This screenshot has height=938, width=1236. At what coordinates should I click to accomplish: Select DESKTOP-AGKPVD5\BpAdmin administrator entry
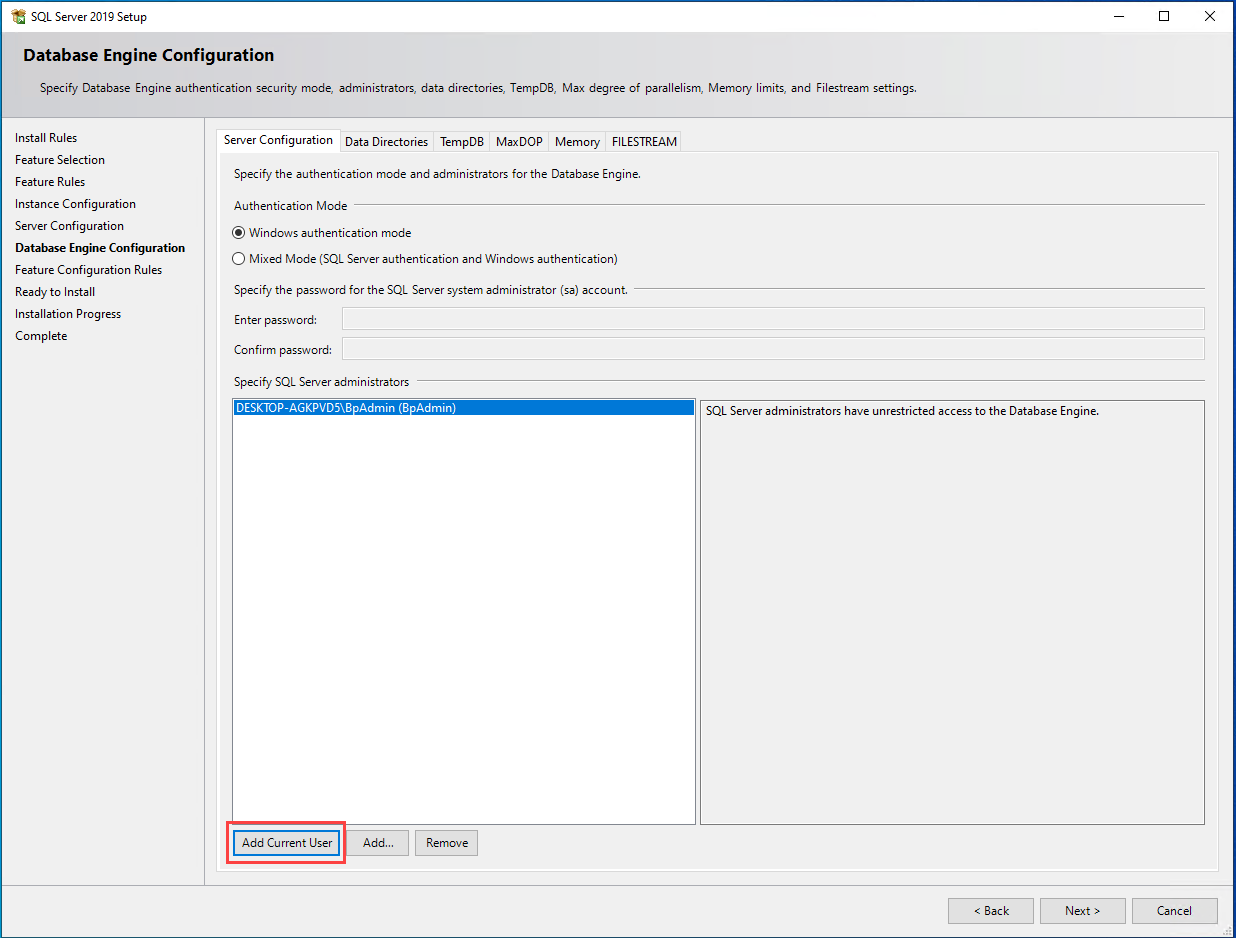(x=464, y=408)
